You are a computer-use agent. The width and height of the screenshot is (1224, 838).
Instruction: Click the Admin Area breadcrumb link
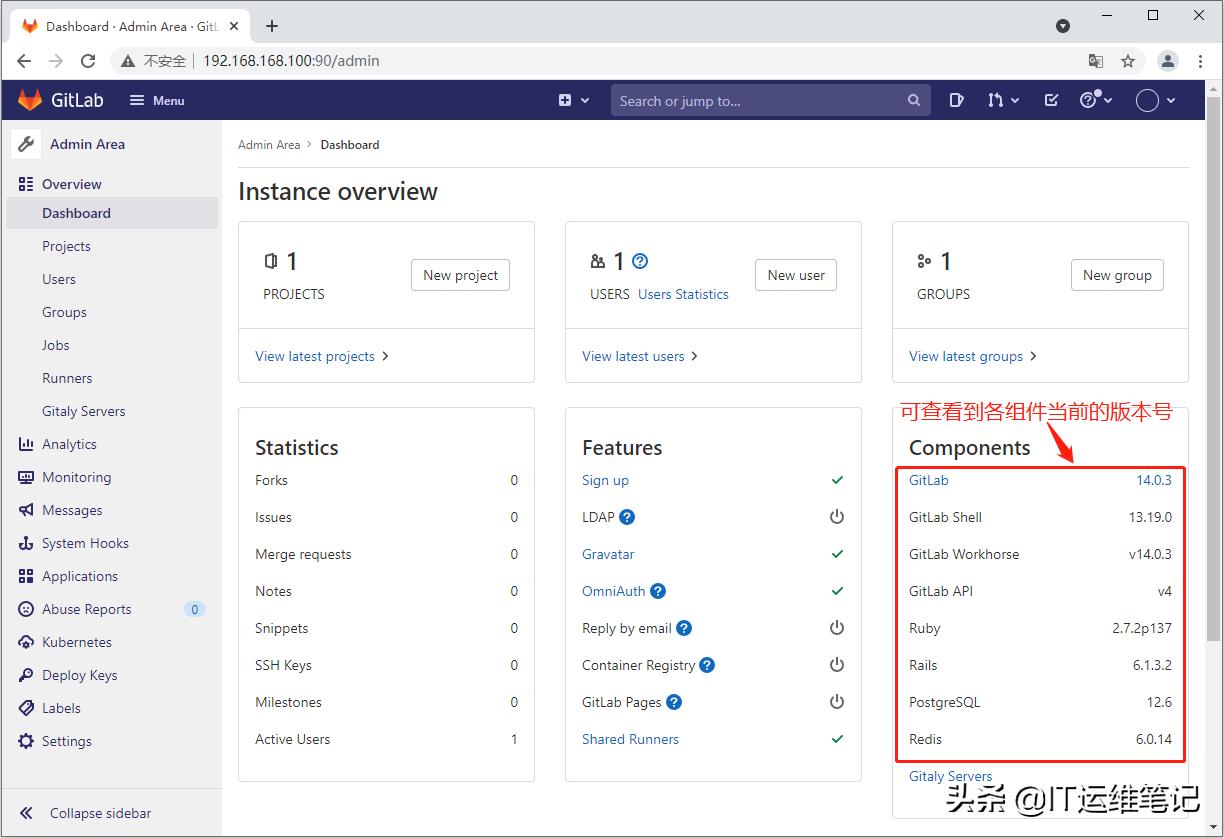tap(269, 145)
